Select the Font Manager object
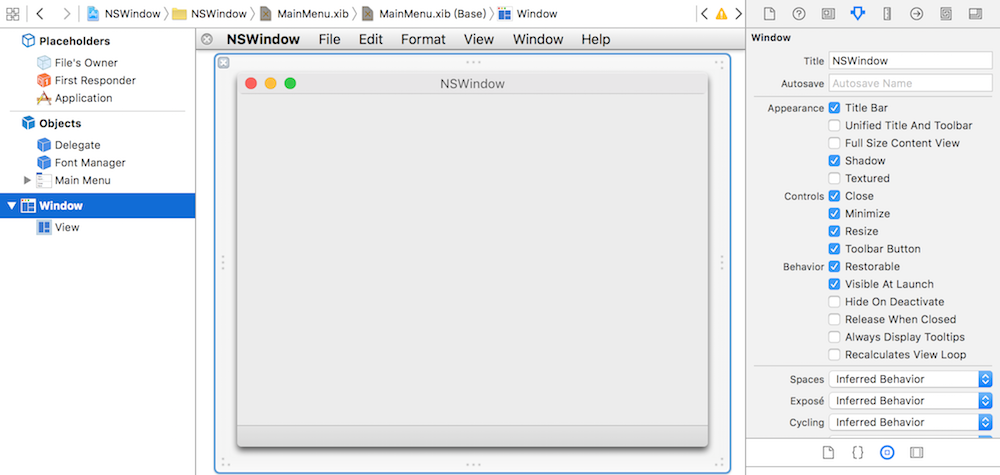The image size is (1000, 475). pos(81,163)
